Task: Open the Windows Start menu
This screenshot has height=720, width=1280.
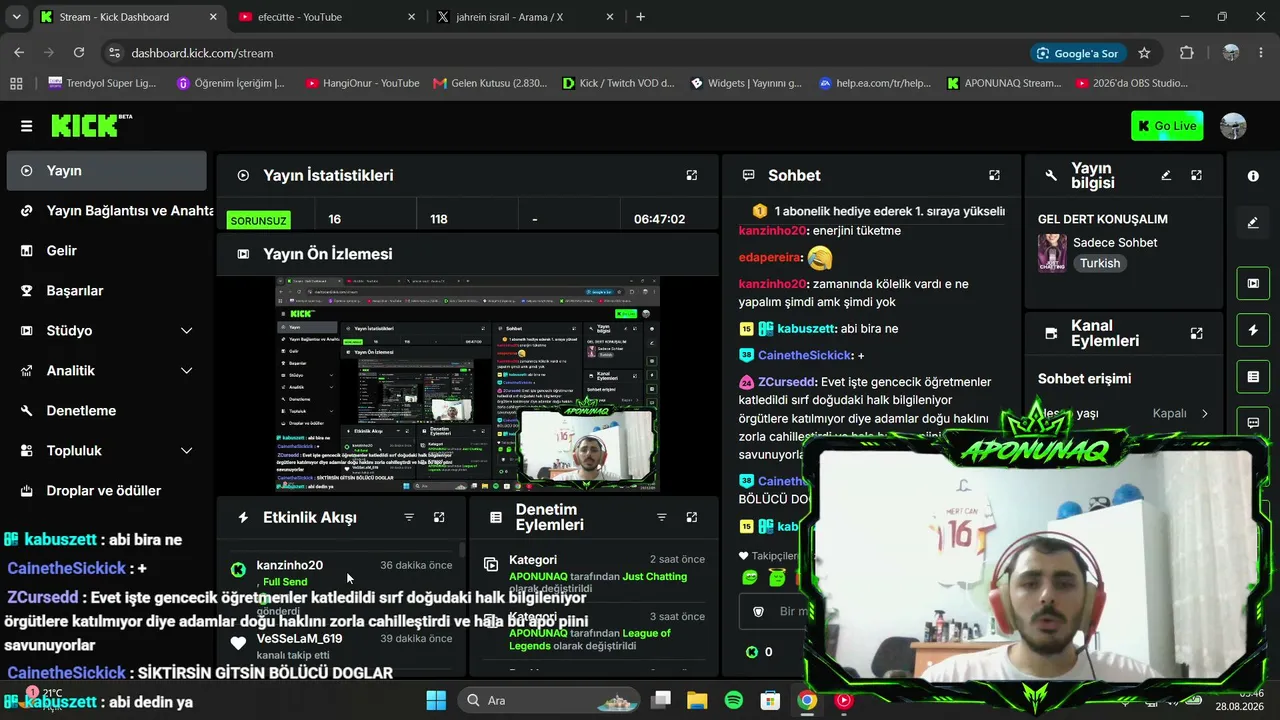Action: pos(436,700)
